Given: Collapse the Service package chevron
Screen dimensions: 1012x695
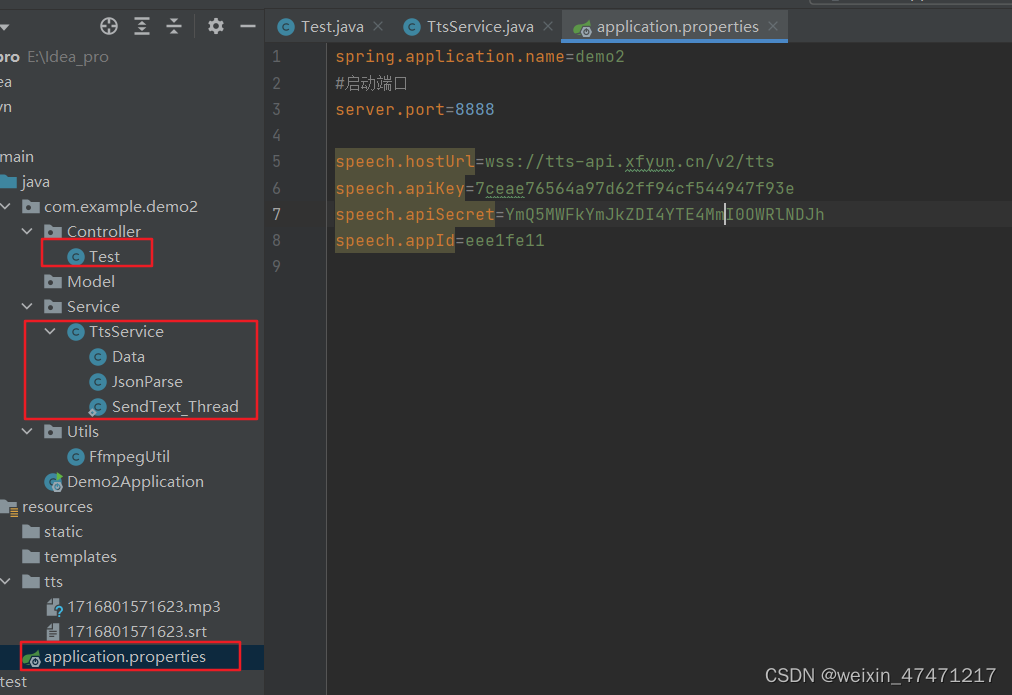Looking at the screenshot, I should pos(27,306).
